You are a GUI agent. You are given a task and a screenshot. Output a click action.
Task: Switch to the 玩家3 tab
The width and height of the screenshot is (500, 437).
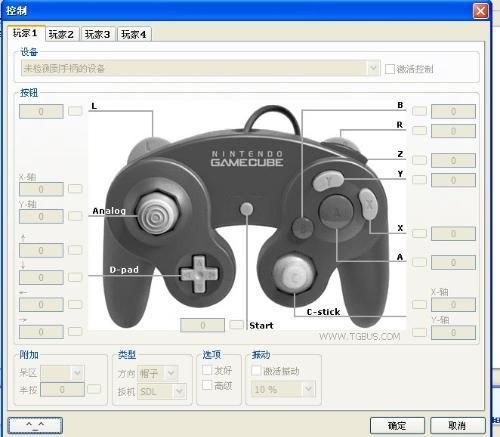(98, 34)
